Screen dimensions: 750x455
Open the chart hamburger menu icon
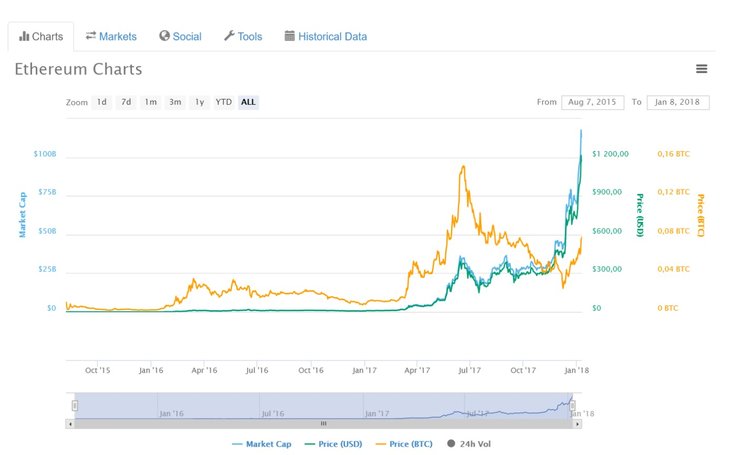[702, 69]
